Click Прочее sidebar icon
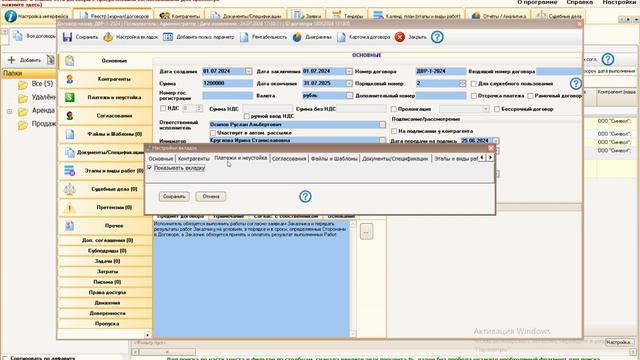 pos(69,225)
